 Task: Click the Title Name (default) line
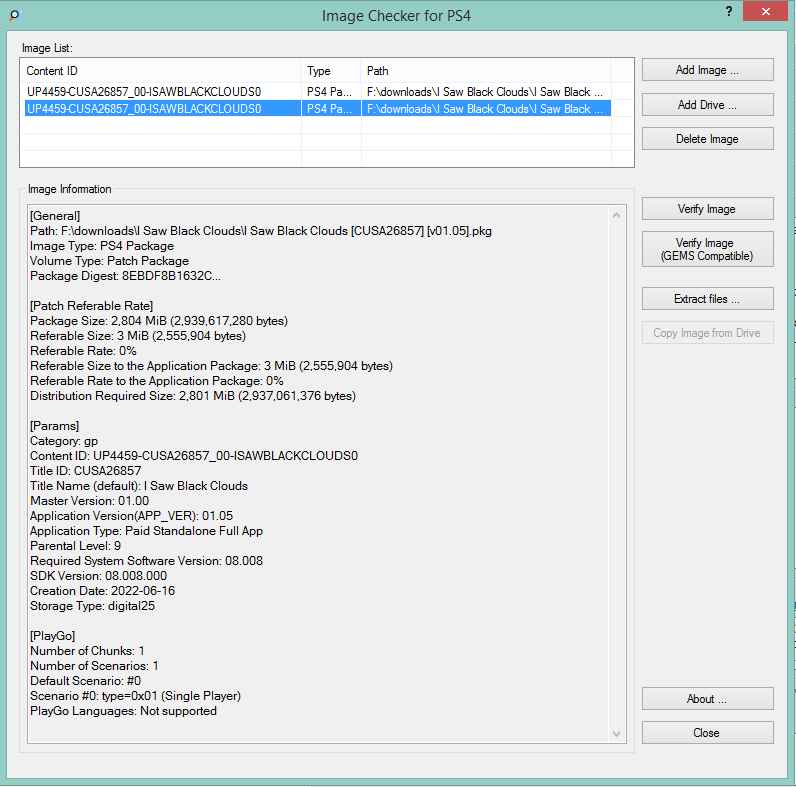[x=139, y=486]
